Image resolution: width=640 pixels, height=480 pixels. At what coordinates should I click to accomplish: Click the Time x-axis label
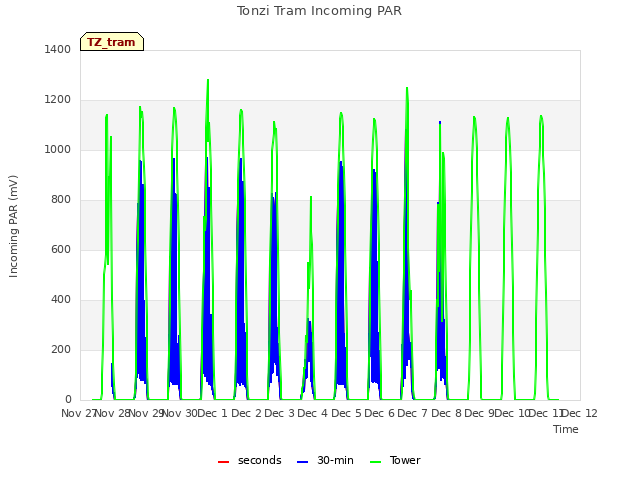coord(566,429)
